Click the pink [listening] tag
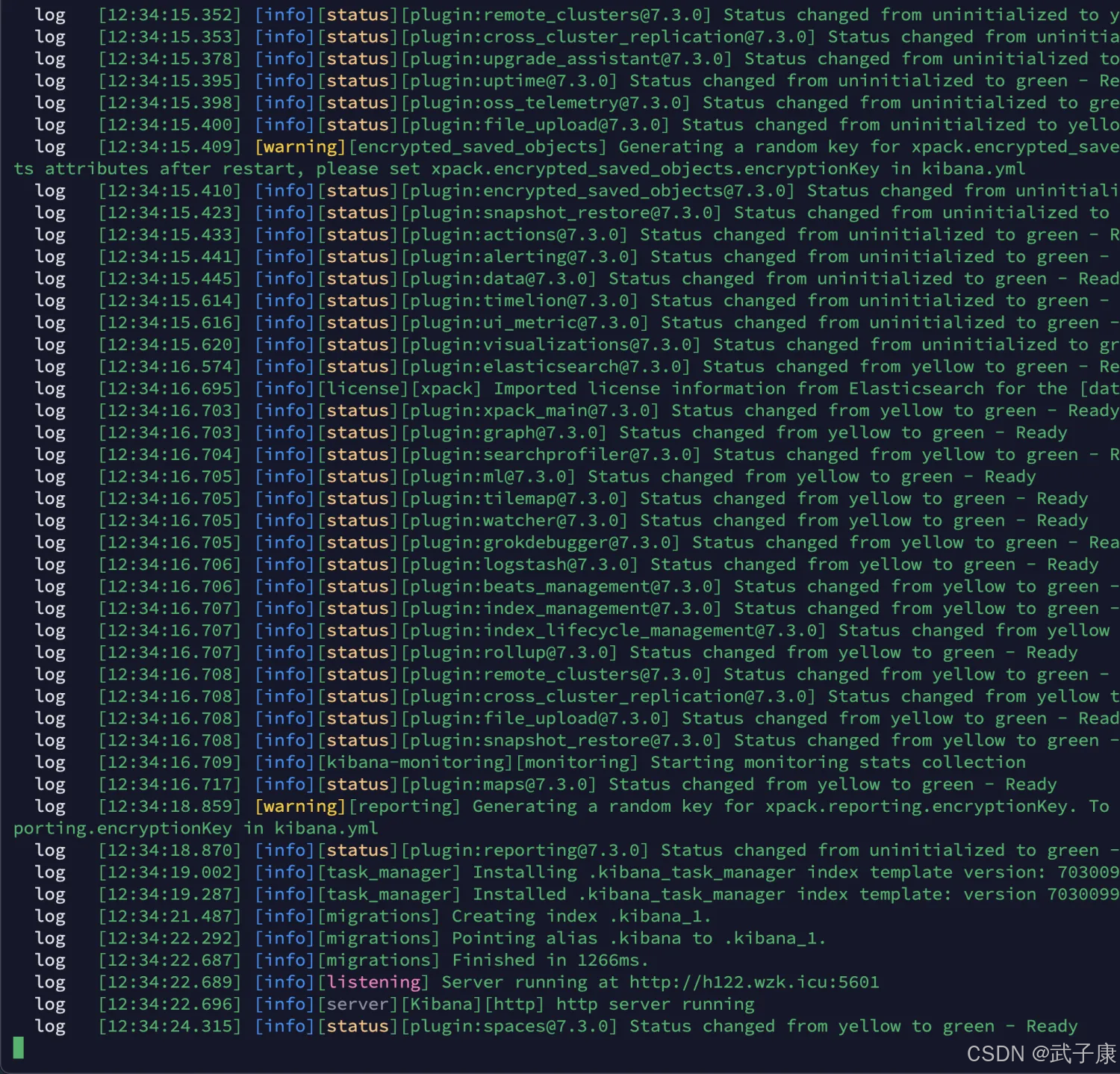1120x1074 pixels. pyautogui.click(x=374, y=982)
